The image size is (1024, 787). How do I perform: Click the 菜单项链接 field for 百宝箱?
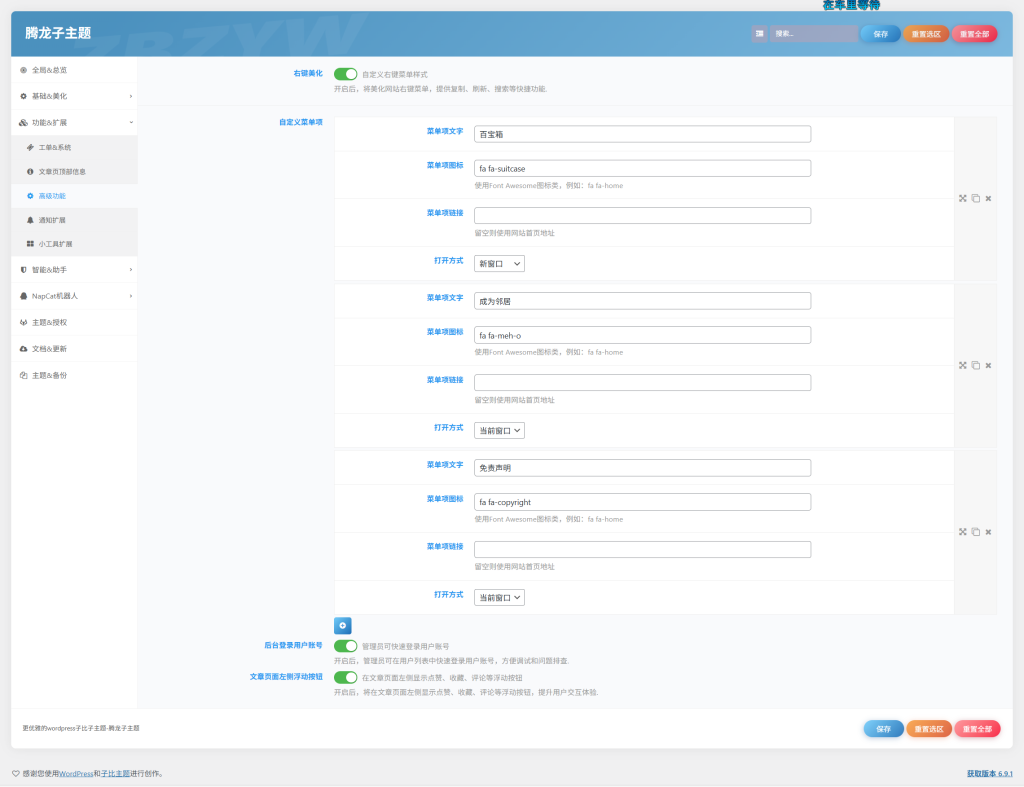pos(642,216)
